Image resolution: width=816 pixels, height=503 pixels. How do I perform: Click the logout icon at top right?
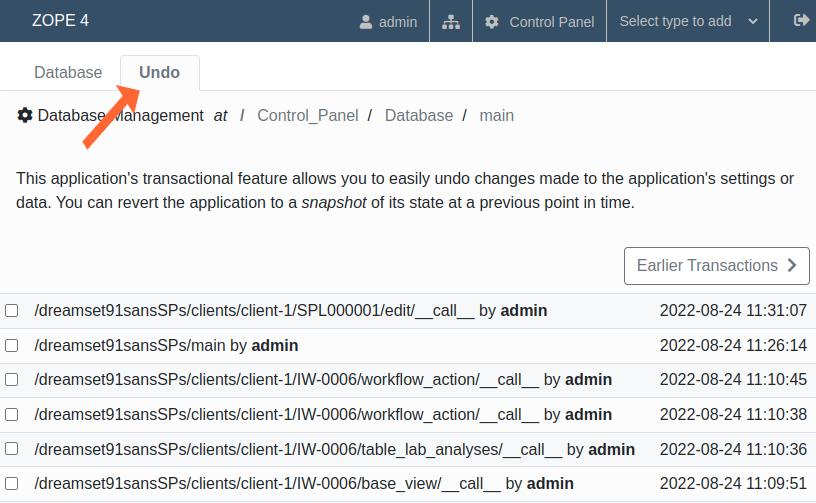click(x=801, y=20)
